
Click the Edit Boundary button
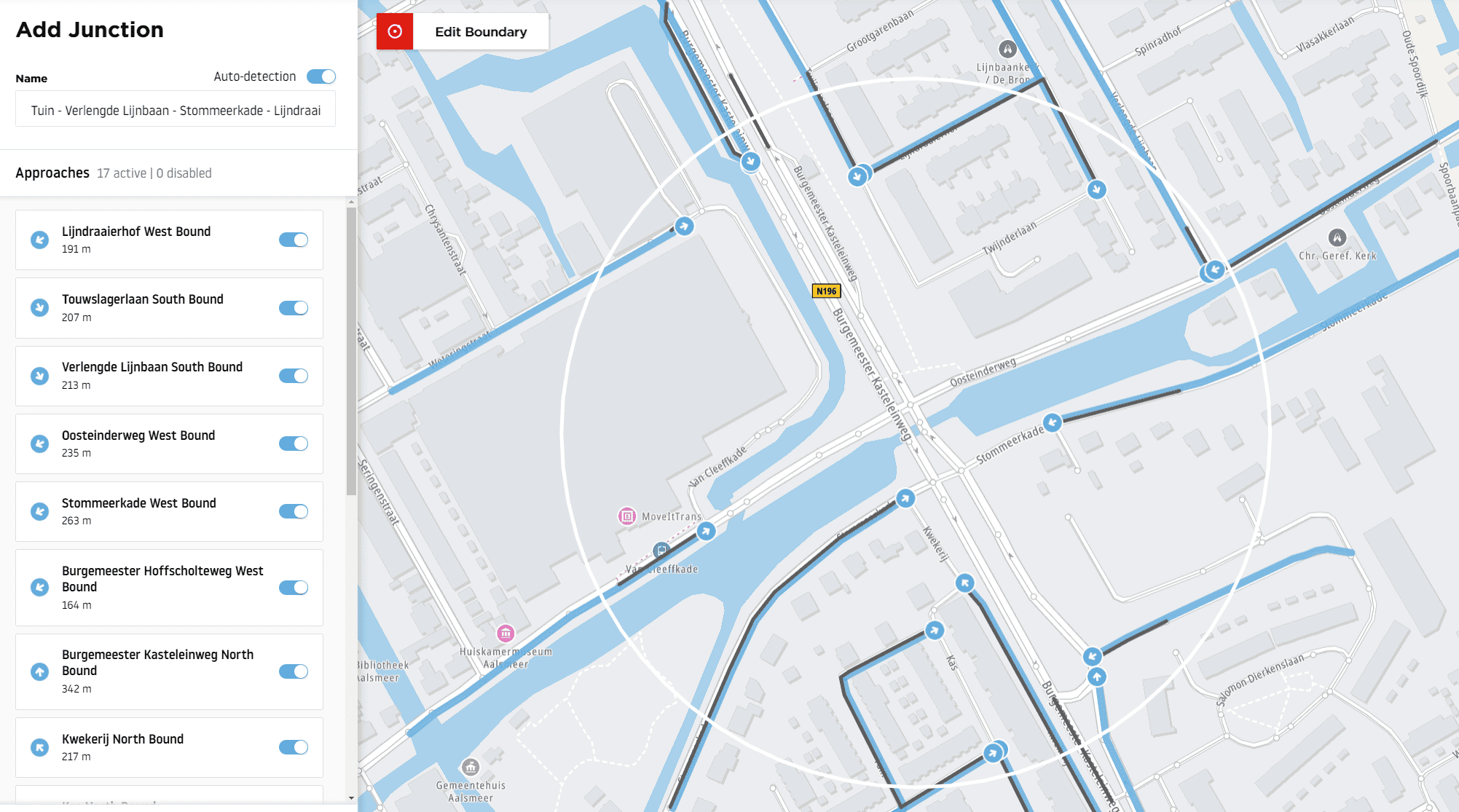click(480, 31)
